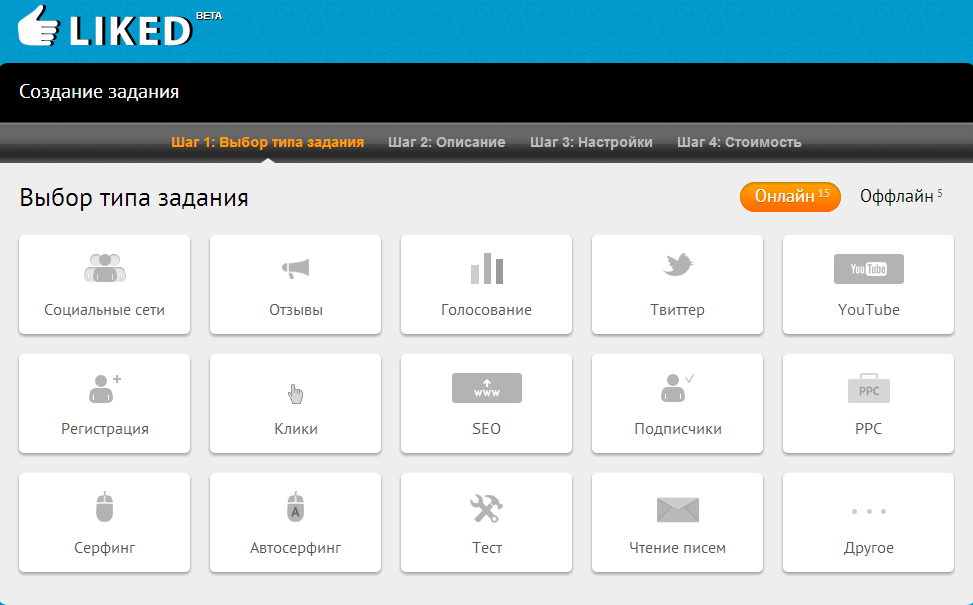The width and height of the screenshot is (973, 605).
Task: Switch to the Оффлайн filter
Action: pos(901,196)
